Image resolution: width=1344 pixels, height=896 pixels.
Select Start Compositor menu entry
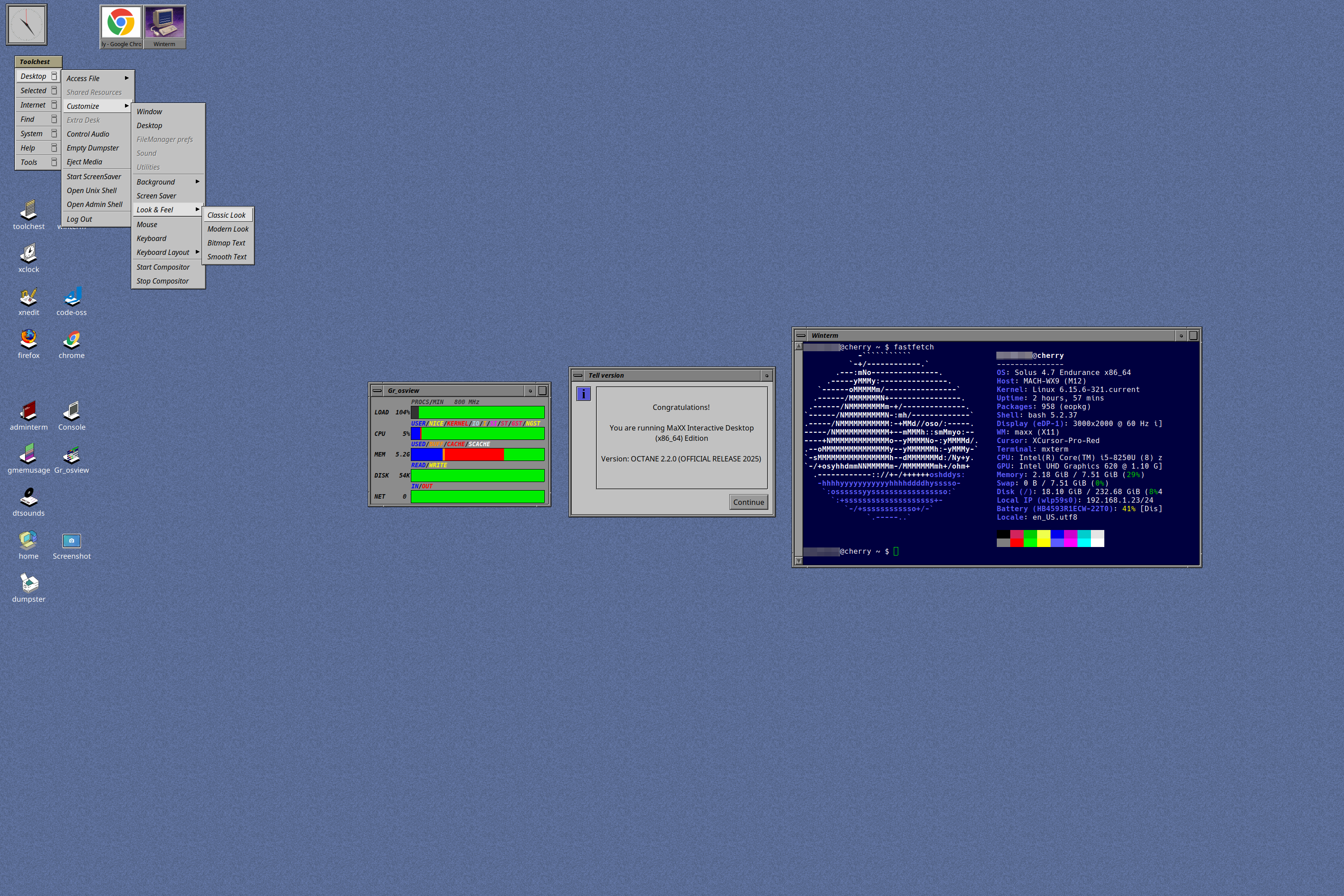(168, 267)
